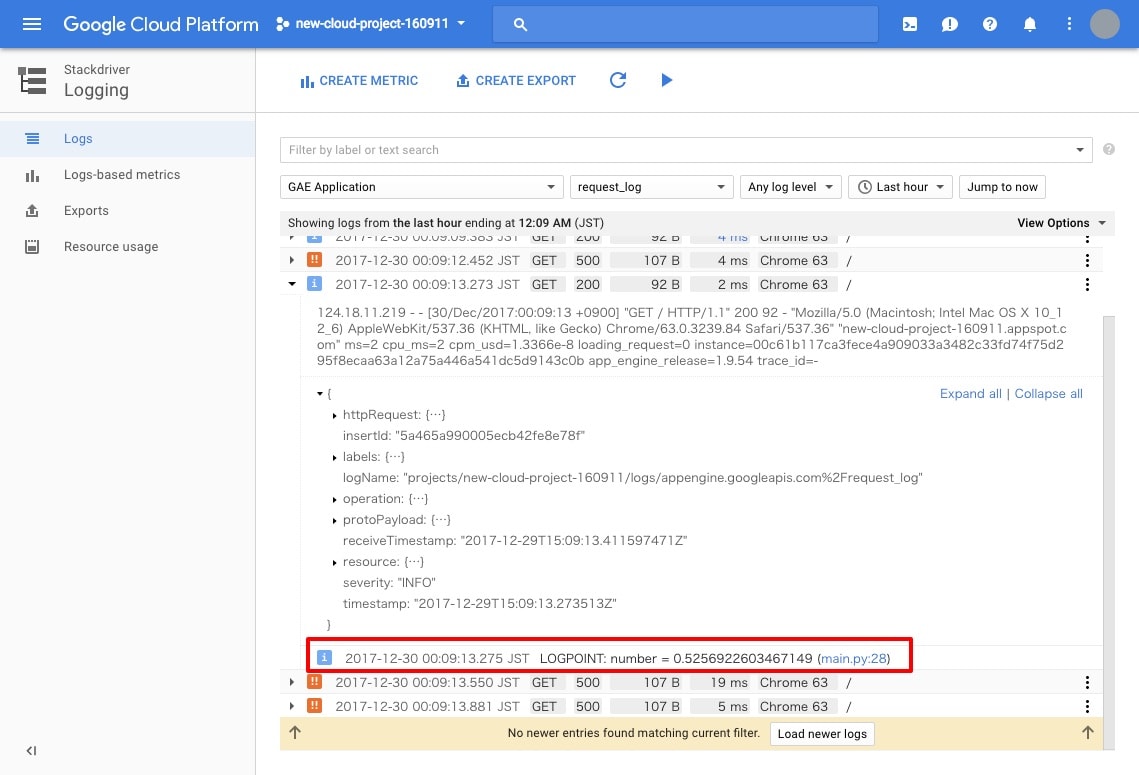Viewport: 1139px width, 775px height.
Task: Click the insertId value "5a465a990005ecb42fe8e78f"
Action: click(490, 436)
